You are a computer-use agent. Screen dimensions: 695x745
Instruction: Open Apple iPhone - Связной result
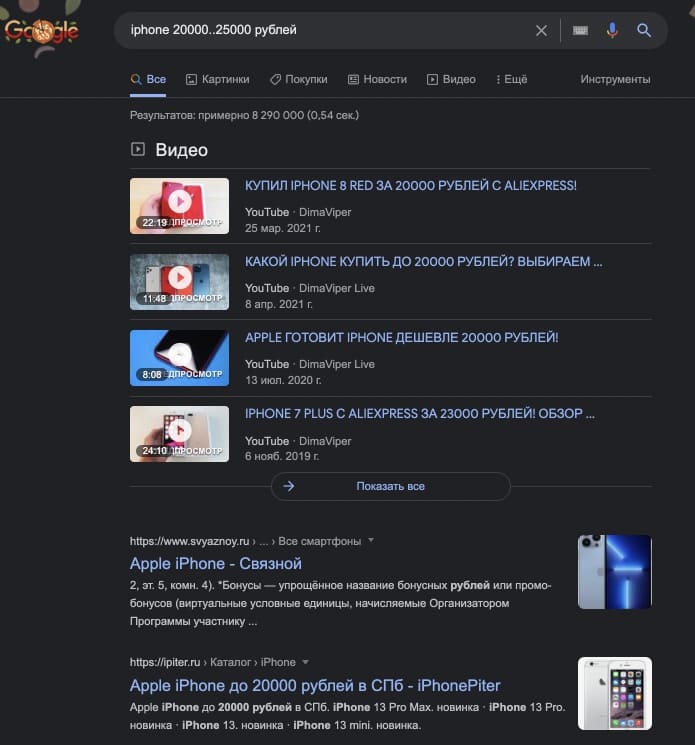[216, 564]
